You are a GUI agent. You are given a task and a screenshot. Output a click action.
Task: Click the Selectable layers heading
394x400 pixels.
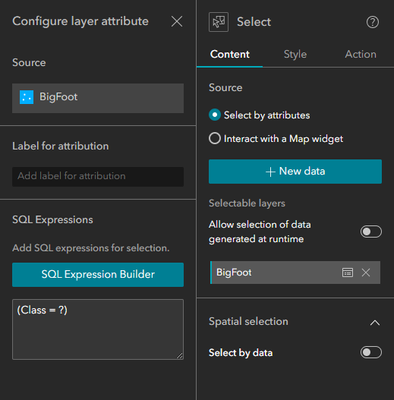(x=247, y=203)
